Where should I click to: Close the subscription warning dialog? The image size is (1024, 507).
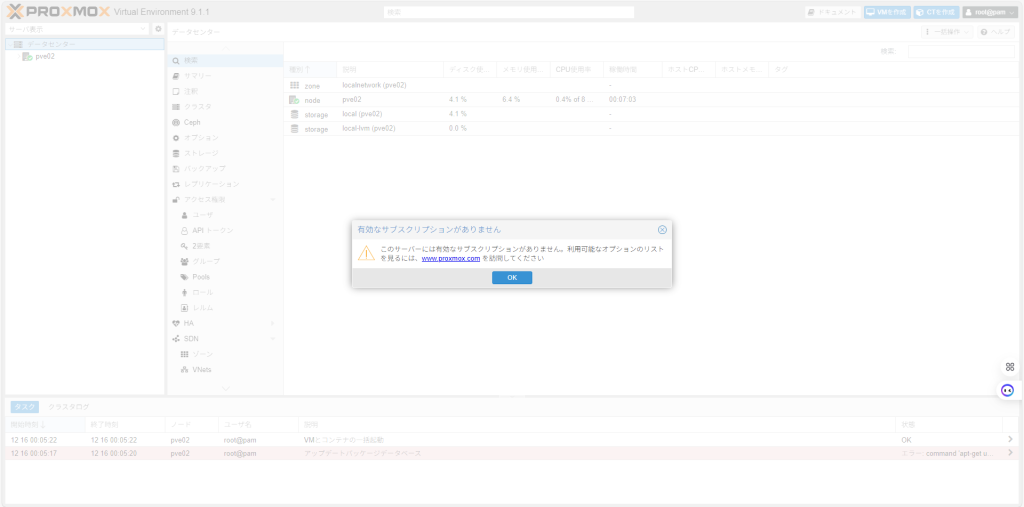(662, 229)
